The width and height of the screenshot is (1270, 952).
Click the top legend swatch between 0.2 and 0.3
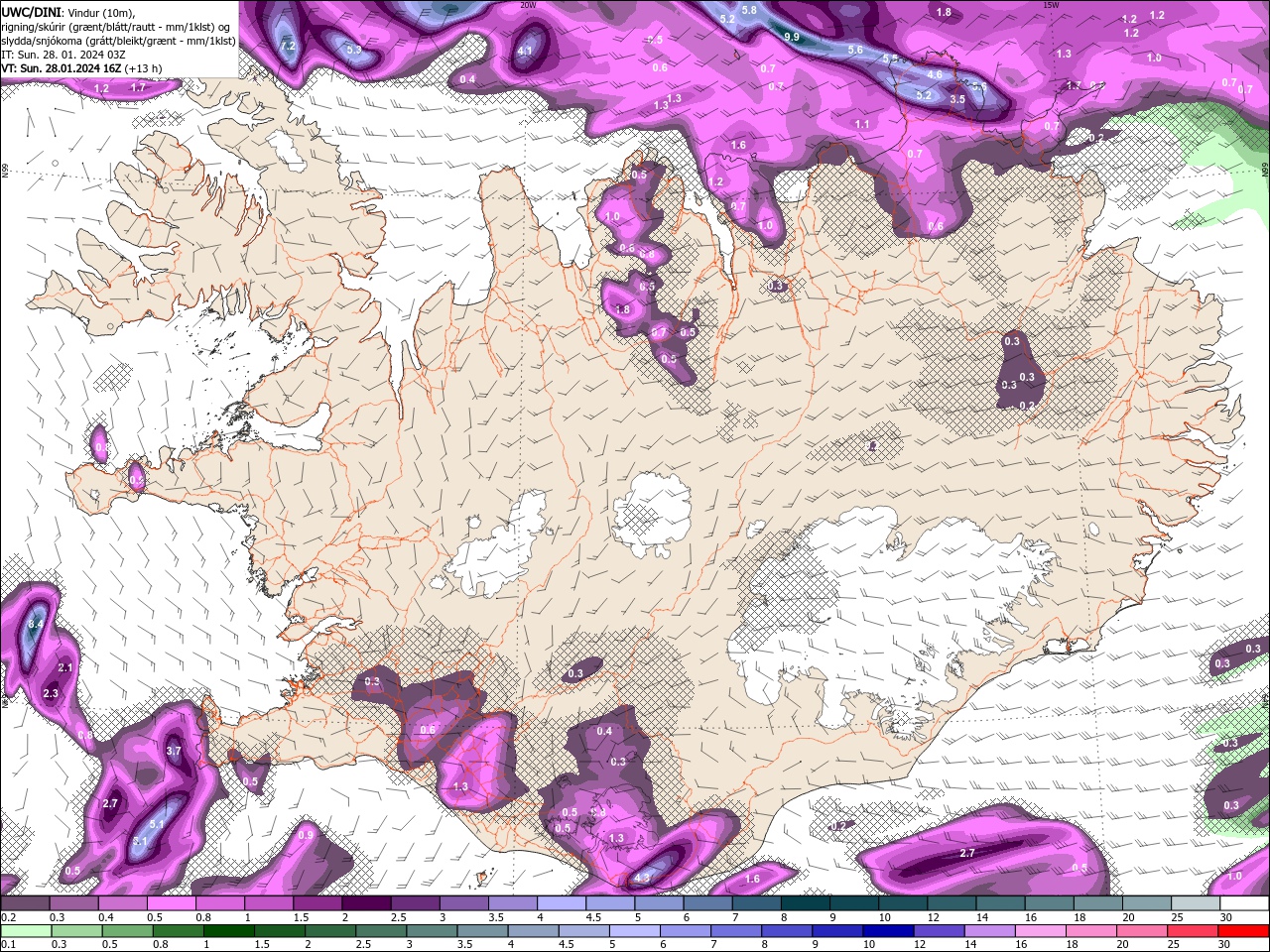[x=25, y=903]
